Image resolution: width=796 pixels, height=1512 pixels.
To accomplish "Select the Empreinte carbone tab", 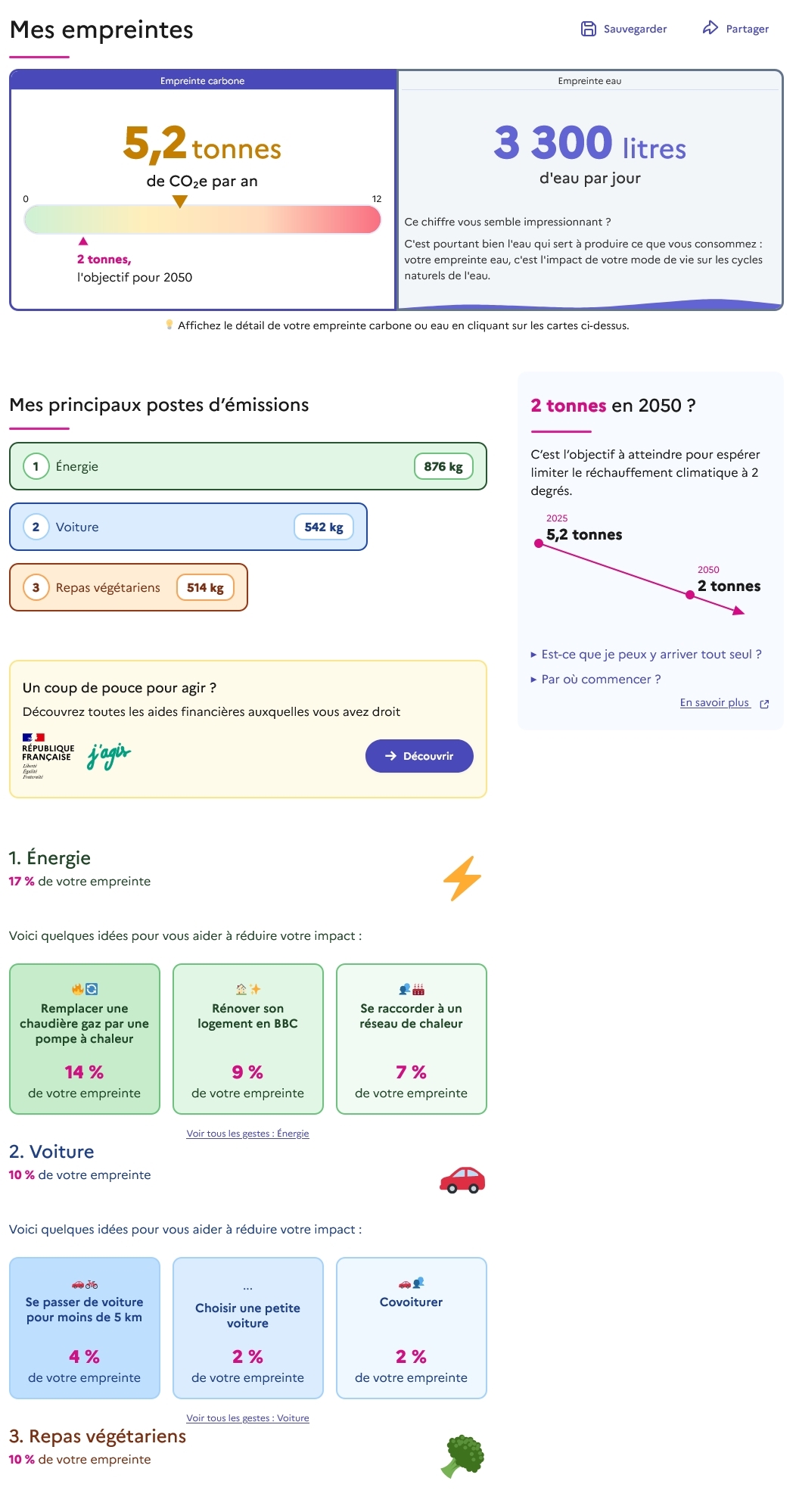I will (202, 81).
